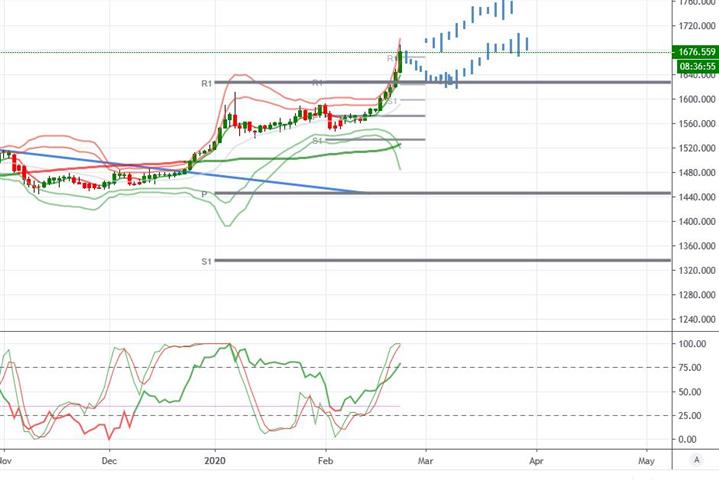Click the 1440.000 price axis label

[697, 197]
